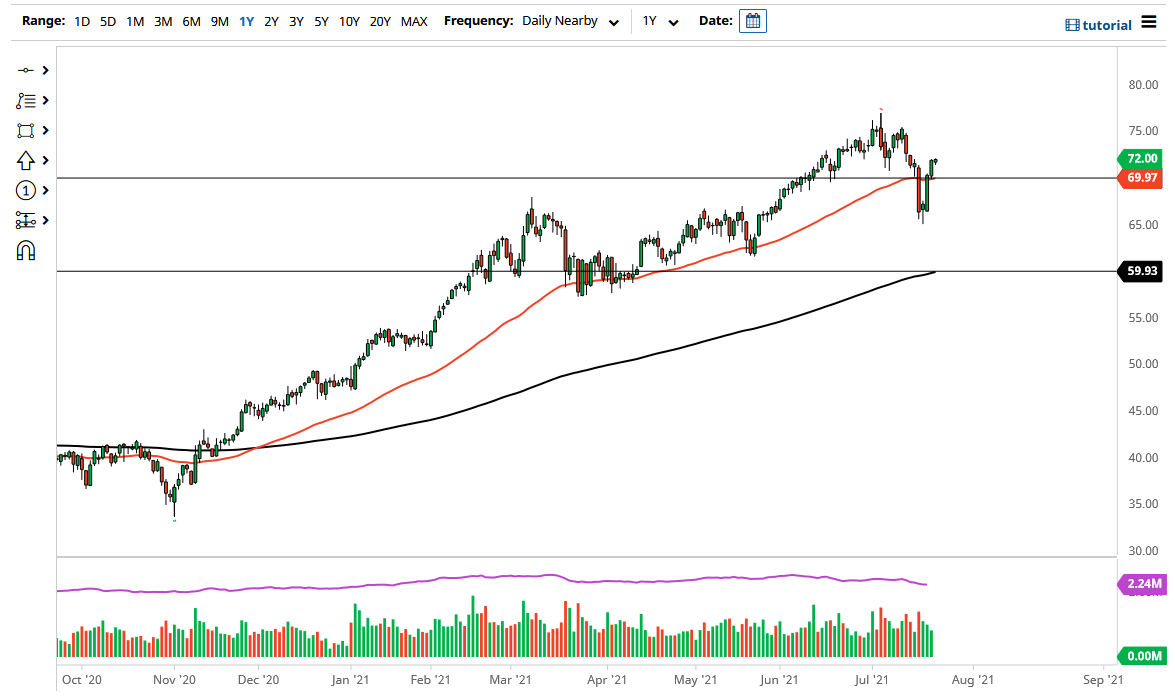The image size is (1175, 696).
Task: Click the green 72.00 price label
Action: 1142,158
